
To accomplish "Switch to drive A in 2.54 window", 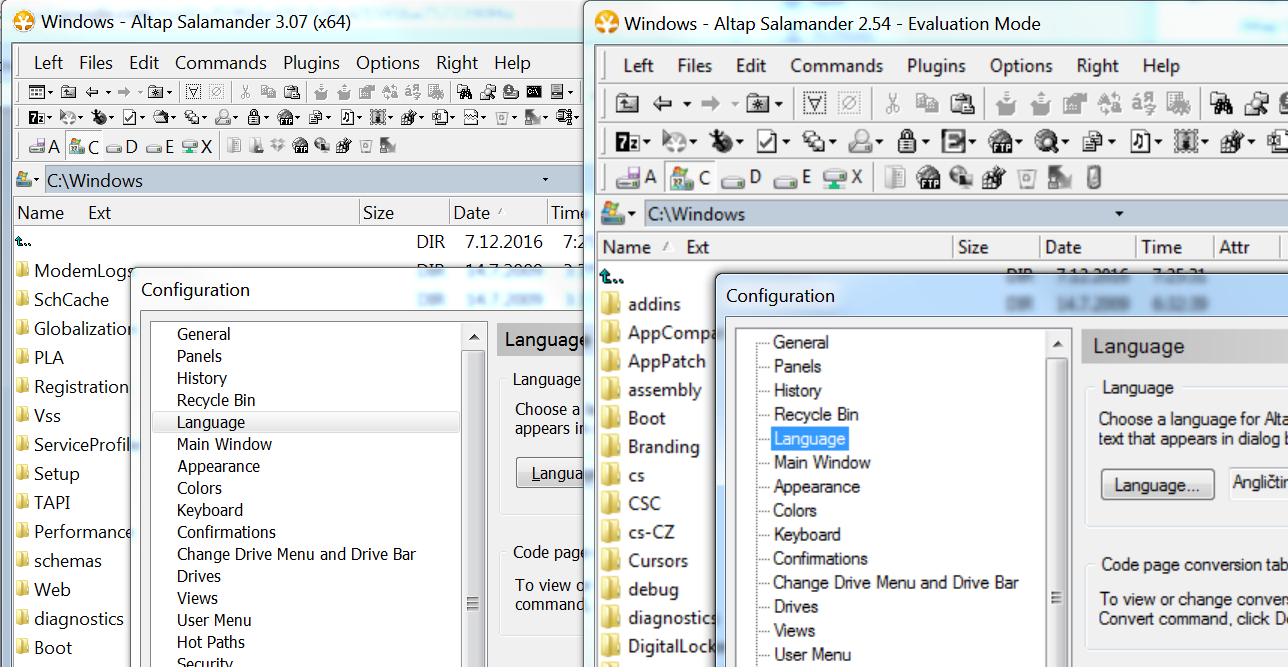I will coord(637,178).
